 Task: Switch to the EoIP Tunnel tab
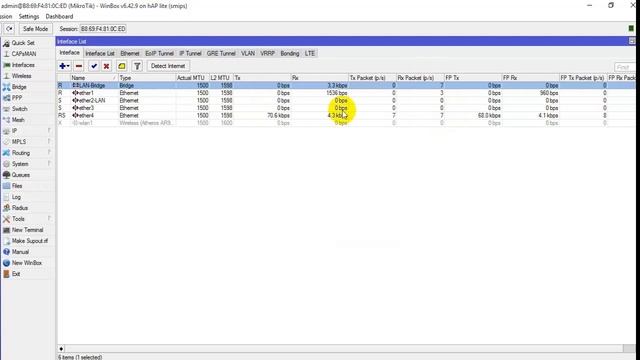coord(159,53)
